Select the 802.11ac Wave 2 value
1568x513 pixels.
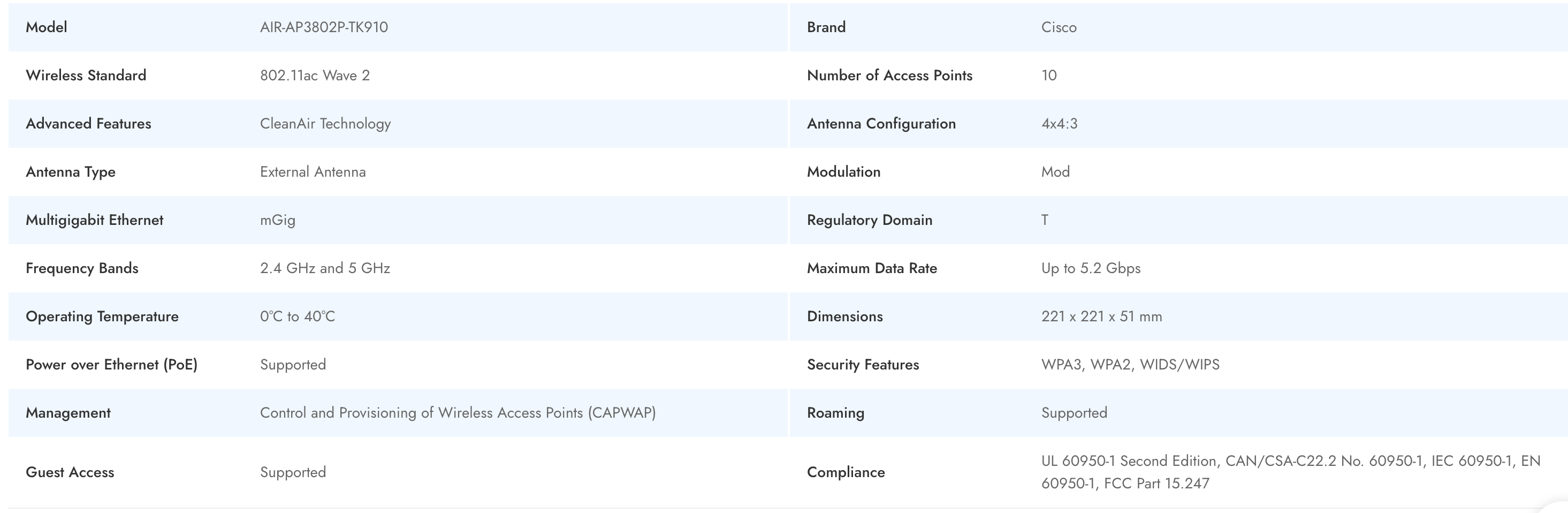click(x=315, y=75)
